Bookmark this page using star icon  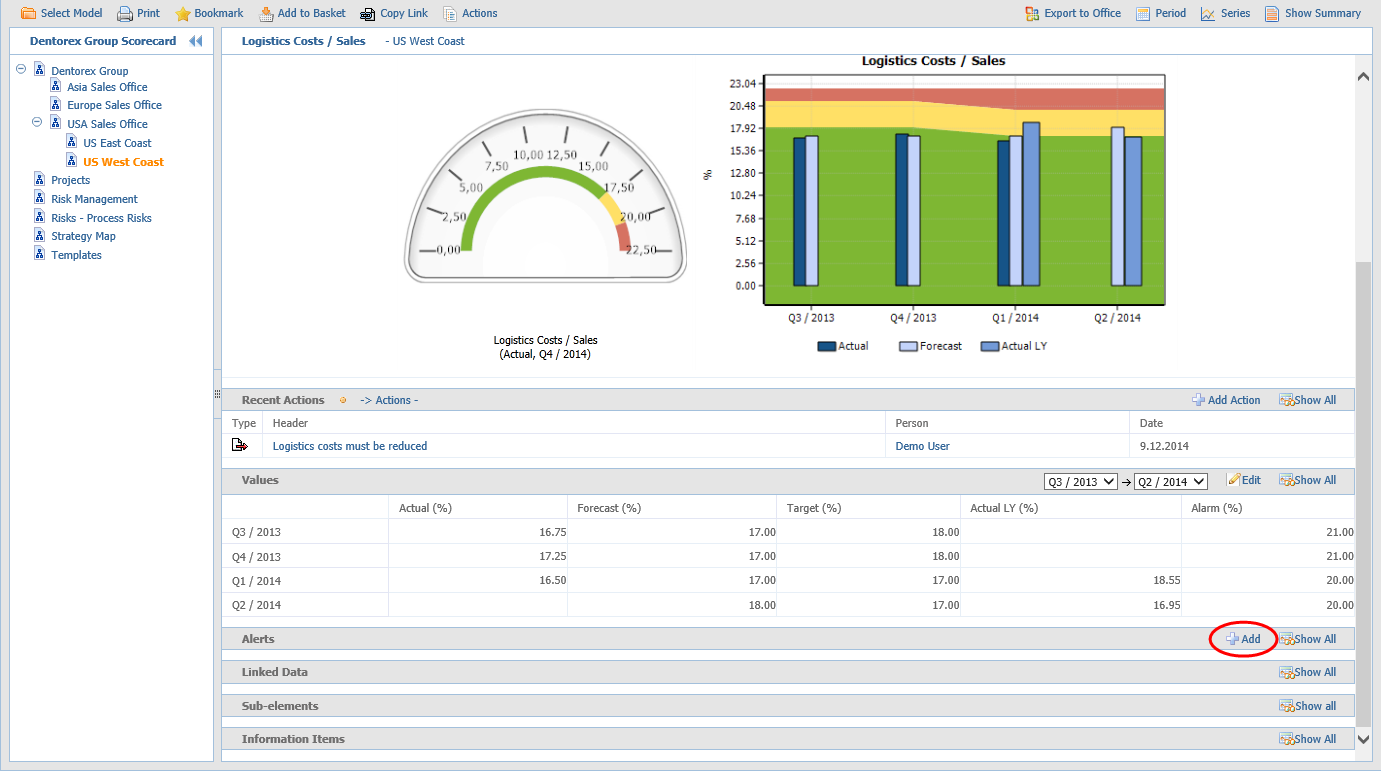tap(183, 14)
